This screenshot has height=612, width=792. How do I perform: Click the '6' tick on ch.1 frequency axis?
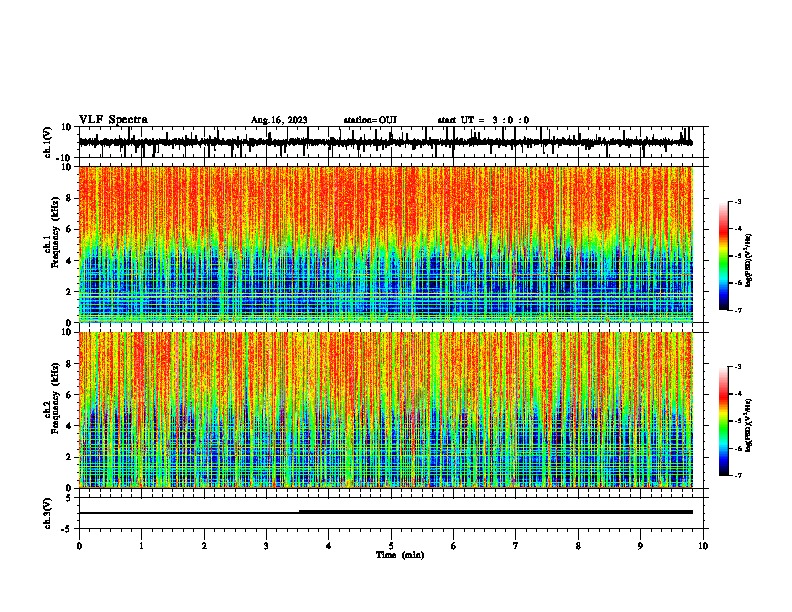69,229
